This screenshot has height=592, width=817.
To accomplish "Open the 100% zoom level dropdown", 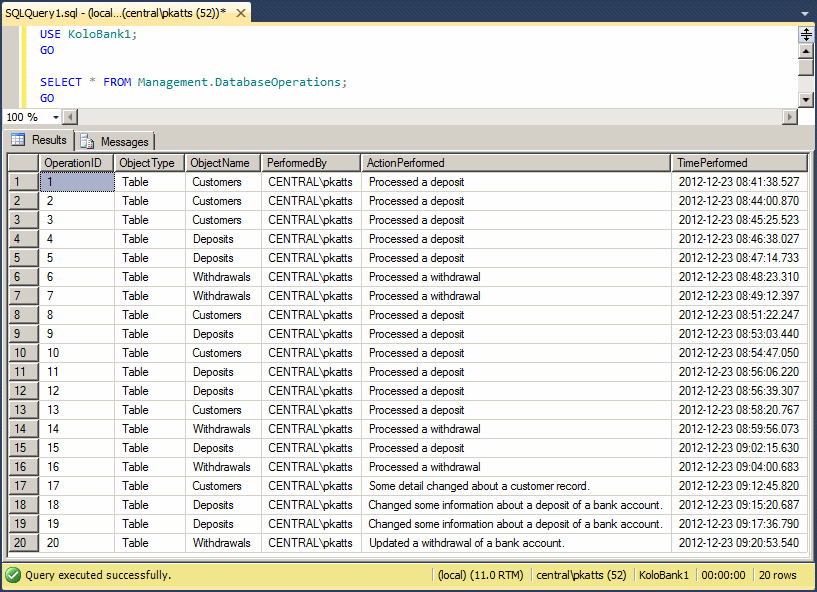I will click(x=56, y=116).
